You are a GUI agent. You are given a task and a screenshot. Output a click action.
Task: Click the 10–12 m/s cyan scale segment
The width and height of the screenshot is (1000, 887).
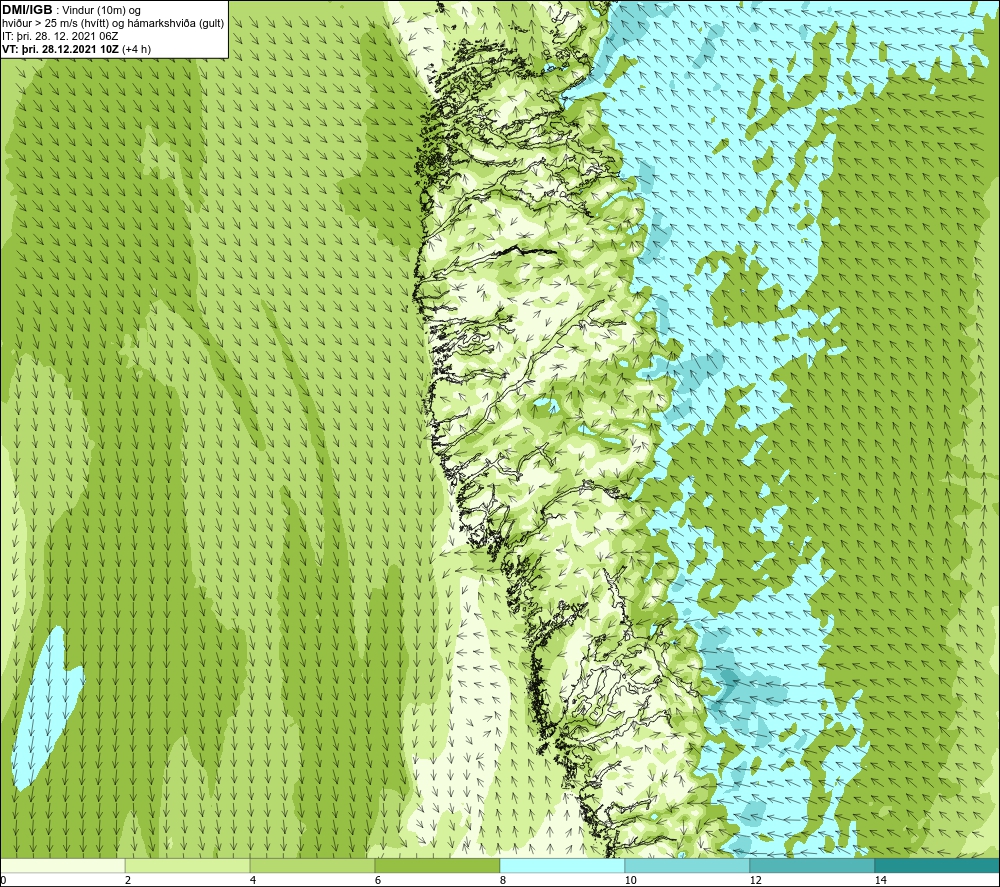point(687,865)
